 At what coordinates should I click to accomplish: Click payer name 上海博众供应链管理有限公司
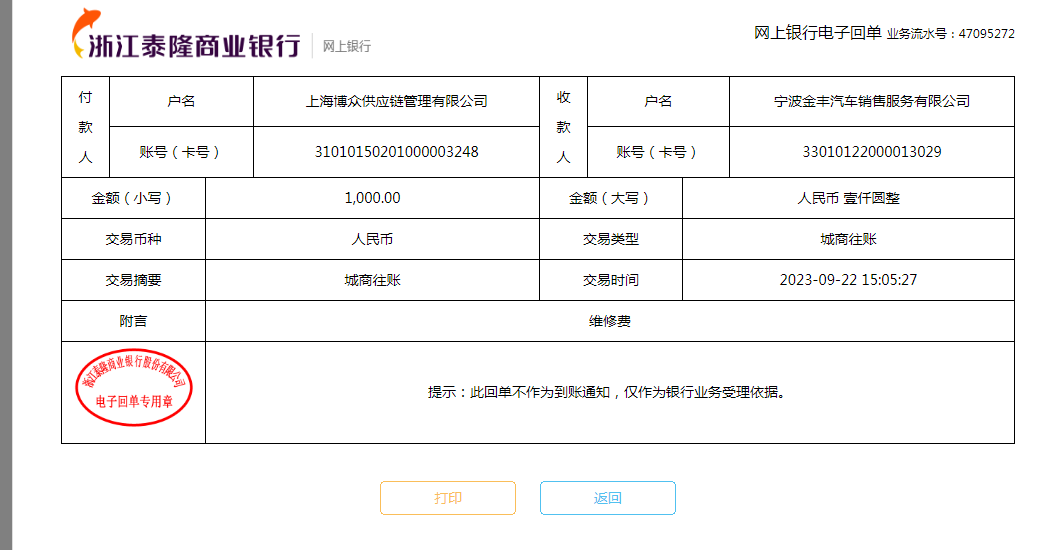(x=396, y=101)
